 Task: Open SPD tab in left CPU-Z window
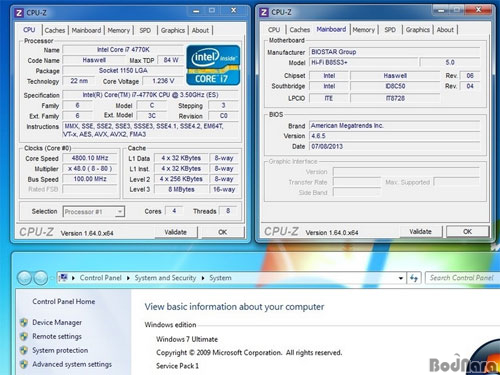(x=145, y=30)
